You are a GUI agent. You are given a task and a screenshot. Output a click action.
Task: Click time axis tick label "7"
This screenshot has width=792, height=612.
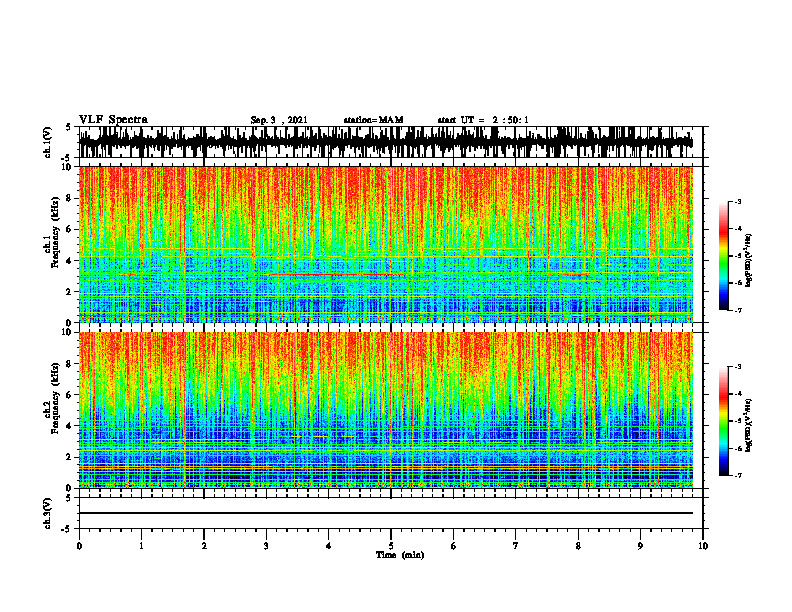click(516, 546)
